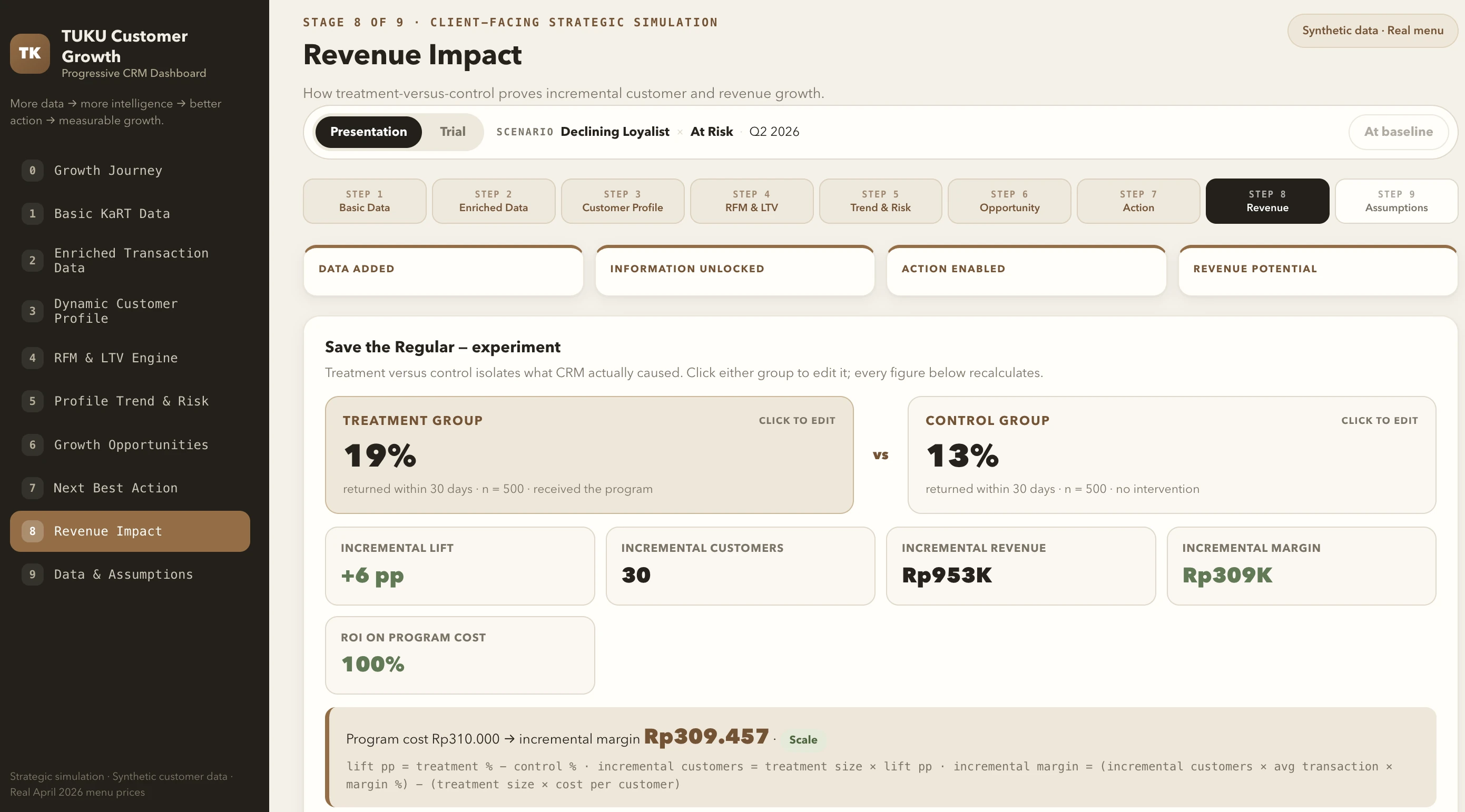Expand the Action Enabled card

coord(1027,271)
